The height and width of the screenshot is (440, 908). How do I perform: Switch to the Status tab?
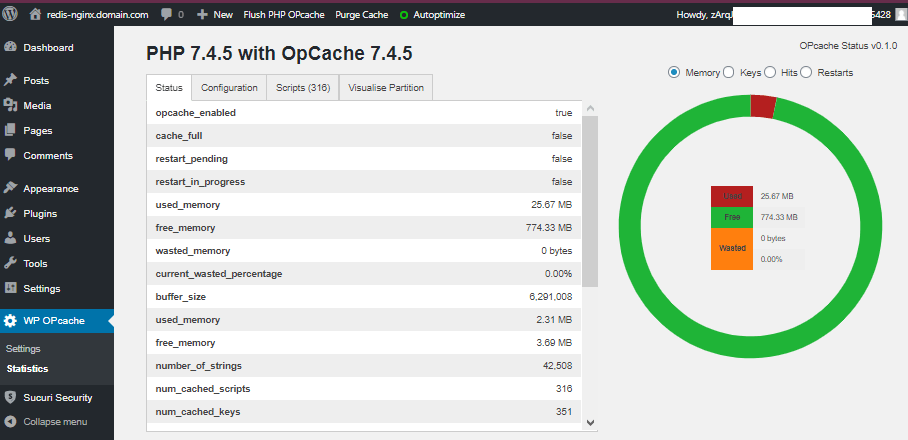click(169, 87)
